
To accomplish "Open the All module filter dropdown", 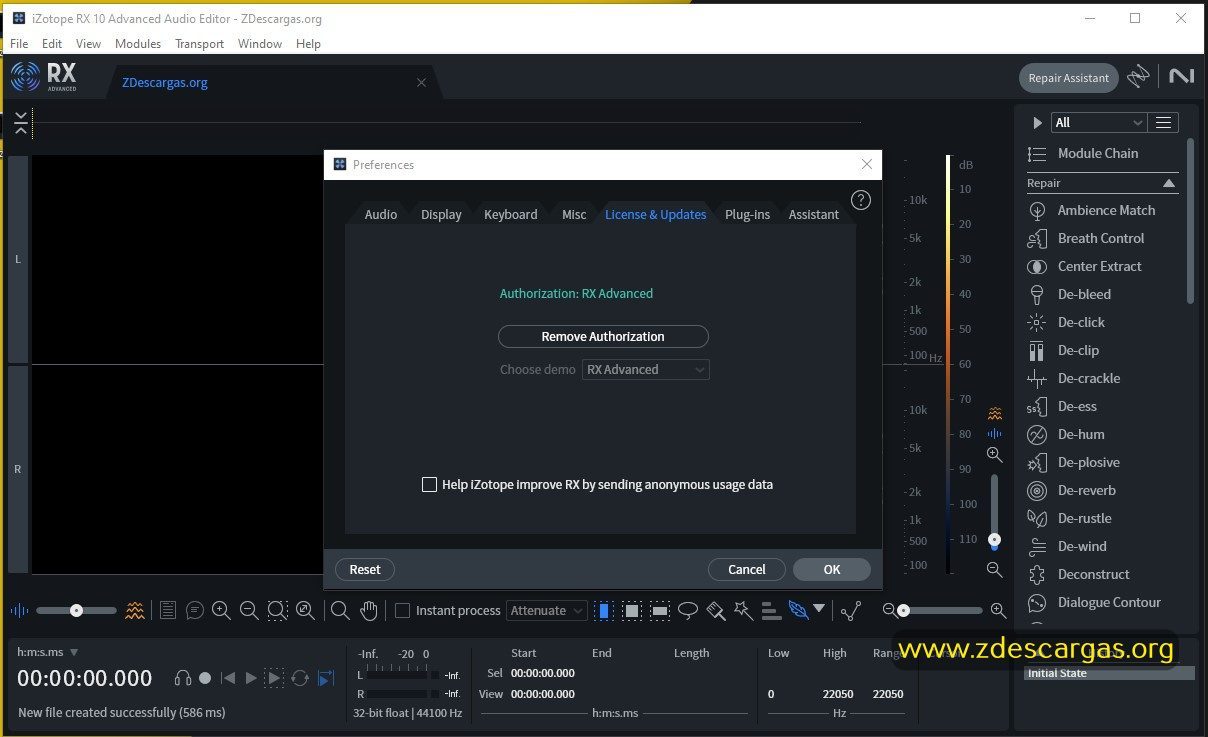I will pyautogui.click(x=1098, y=122).
